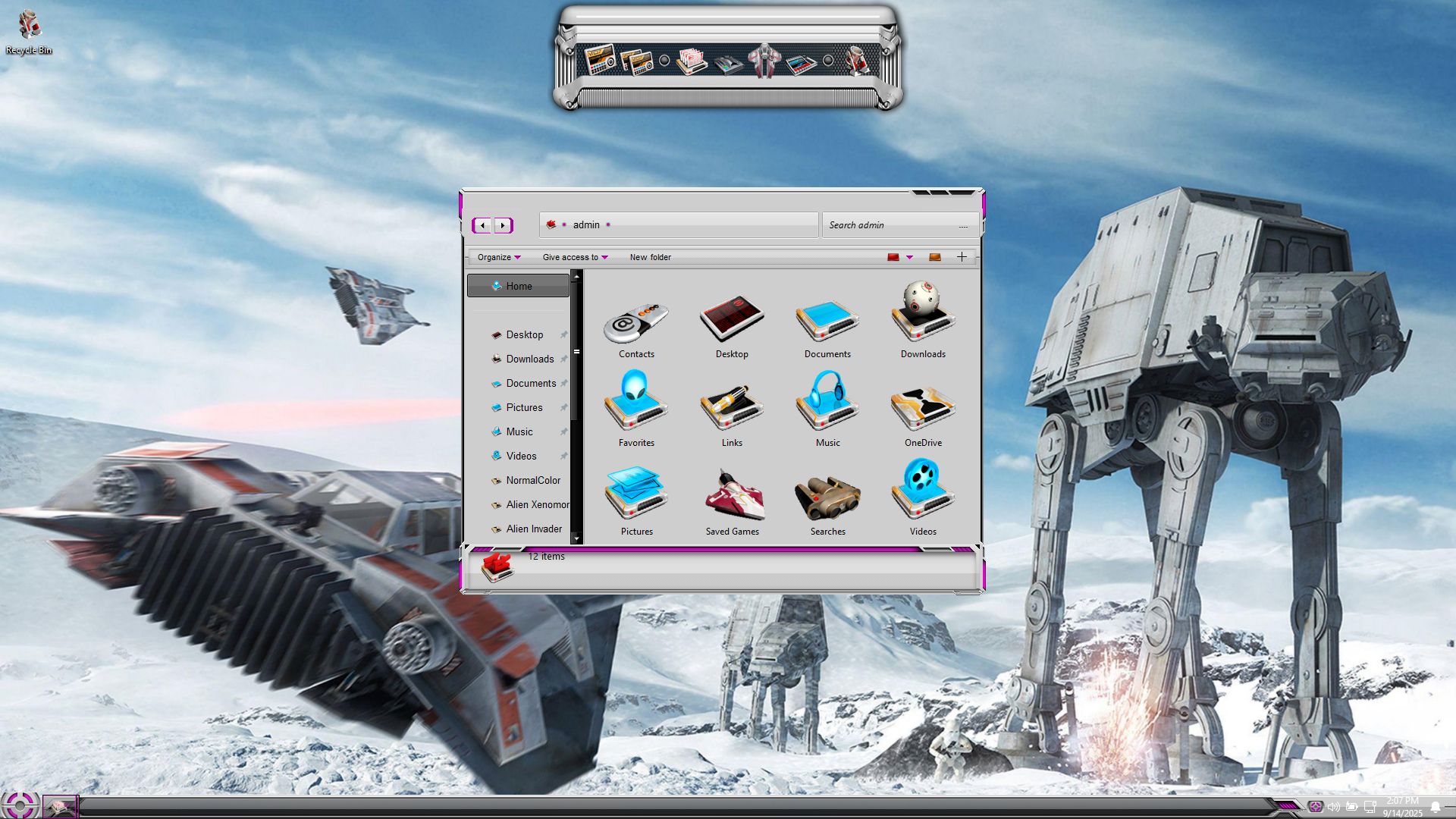Click the navigation pane scrollbar thumb
Image resolution: width=1456 pixels, height=819 pixels.
point(576,351)
